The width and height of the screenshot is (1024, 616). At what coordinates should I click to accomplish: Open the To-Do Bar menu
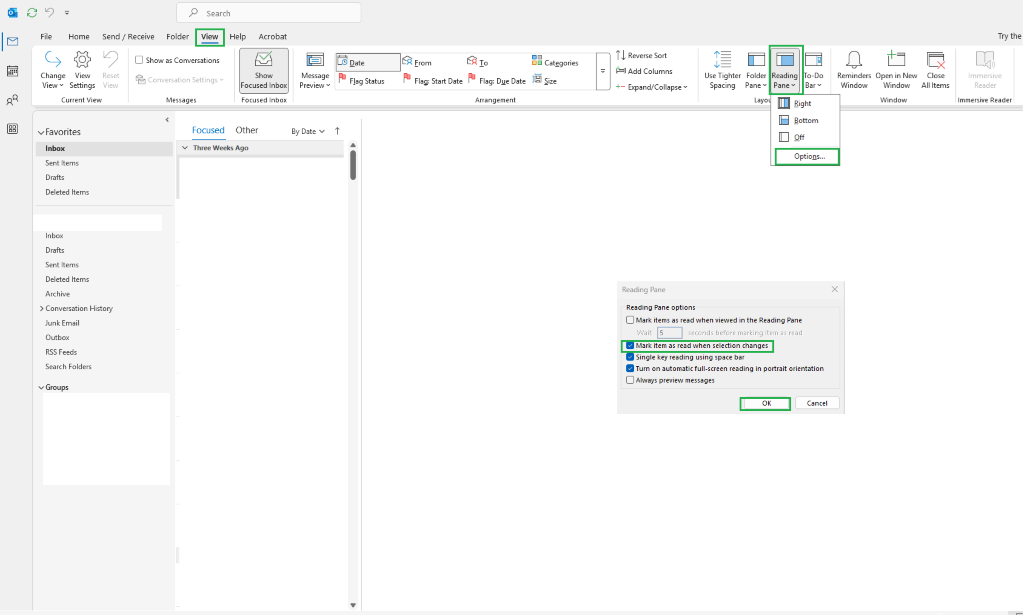pyautogui.click(x=813, y=70)
